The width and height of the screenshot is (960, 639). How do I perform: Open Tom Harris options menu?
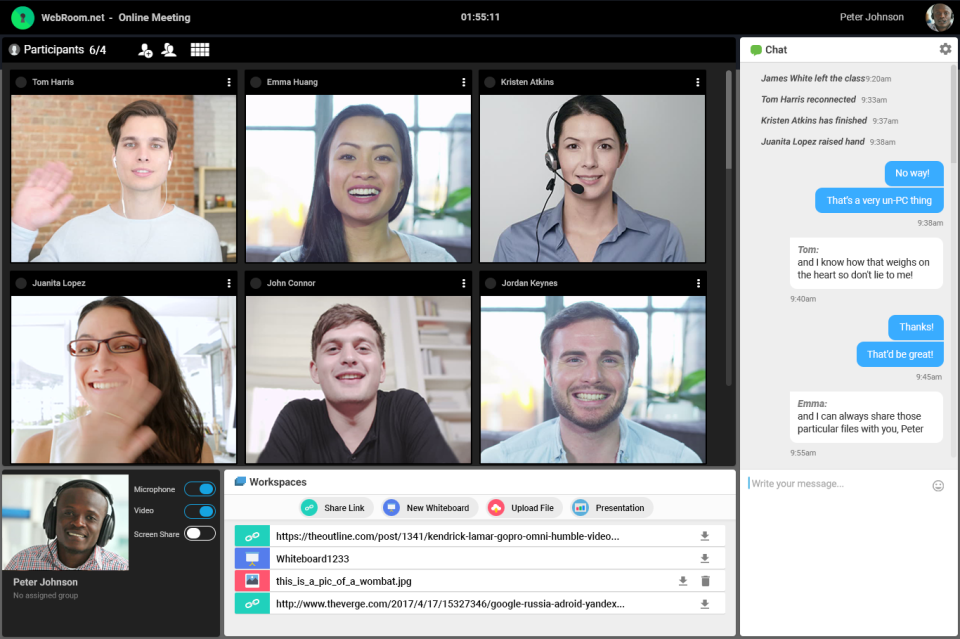coord(229,82)
